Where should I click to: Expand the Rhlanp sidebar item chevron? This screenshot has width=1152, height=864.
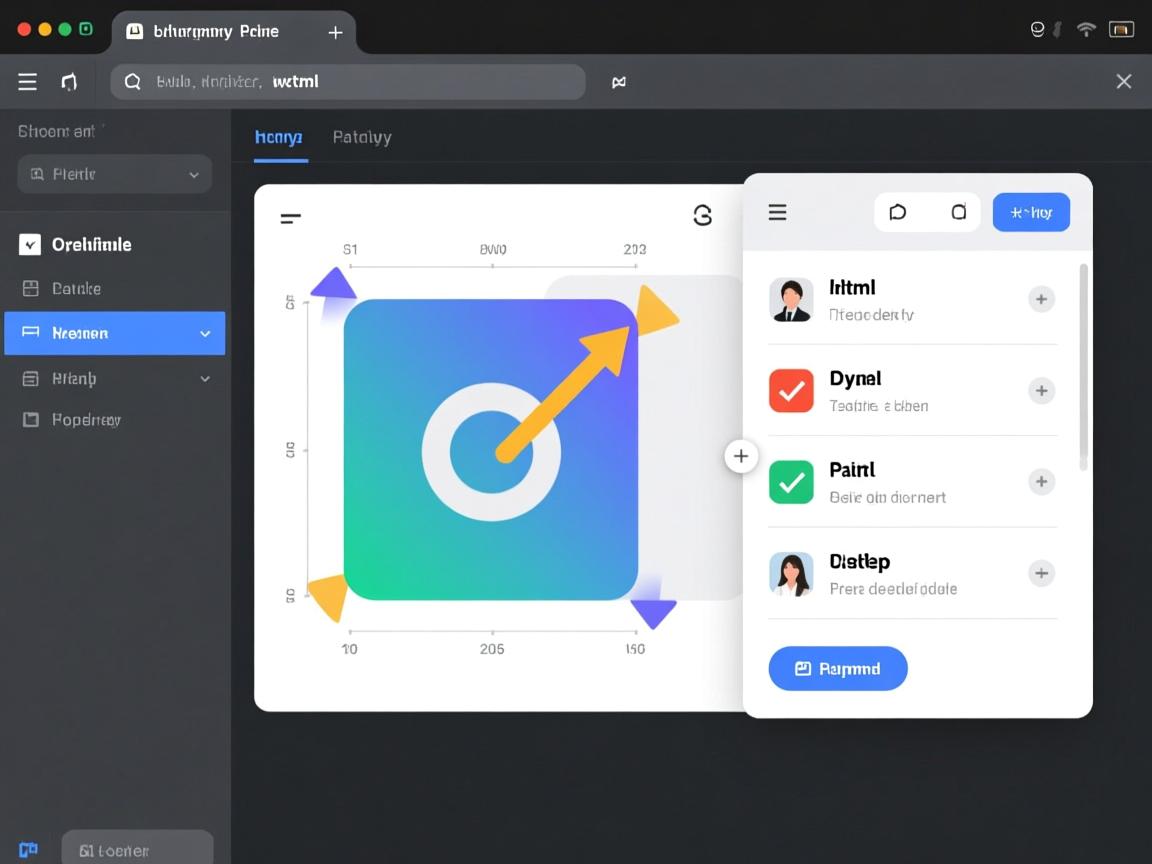click(x=205, y=379)
